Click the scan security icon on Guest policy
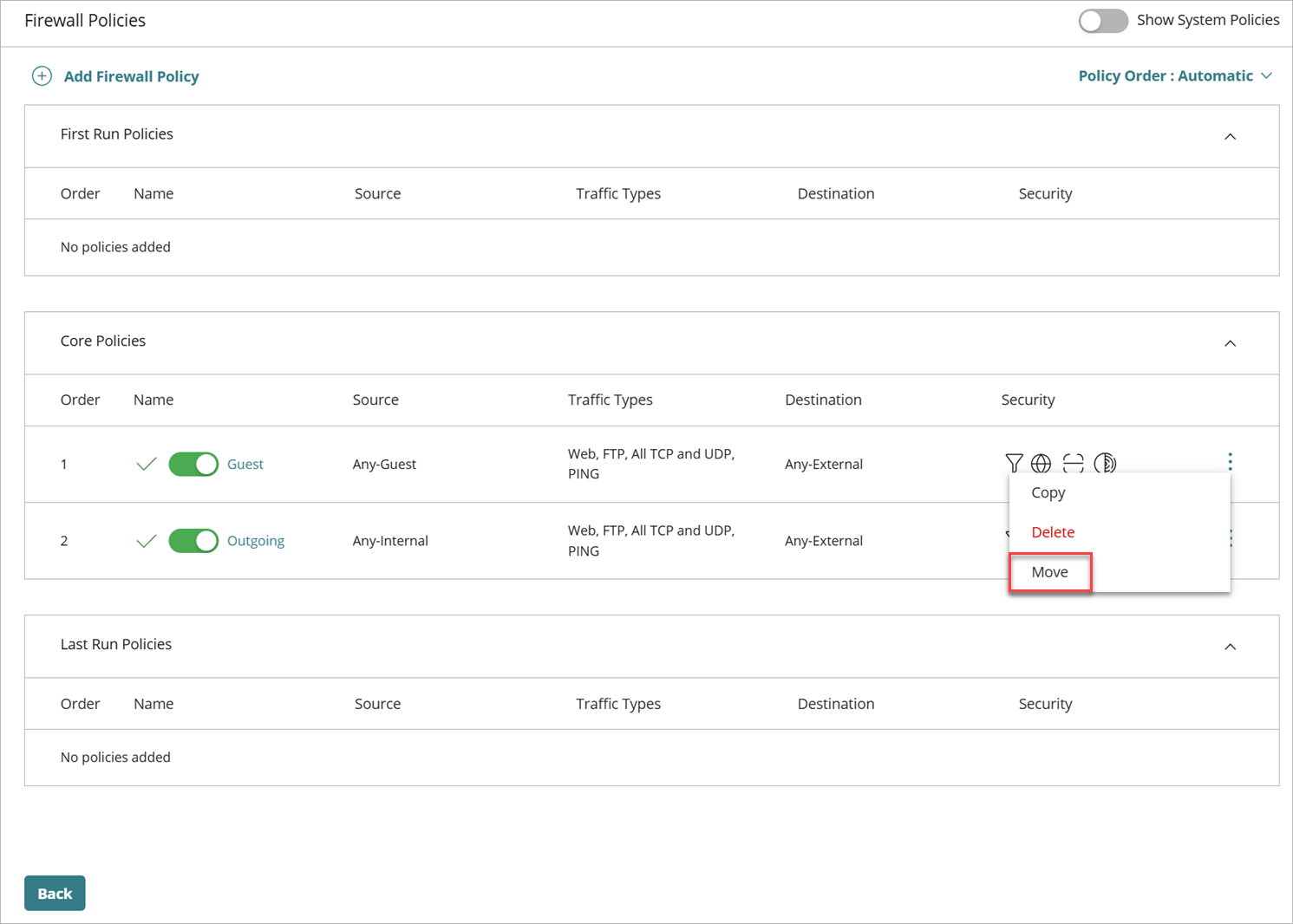This screenshot has width=1293, height=924. [x=1073, y=464]
